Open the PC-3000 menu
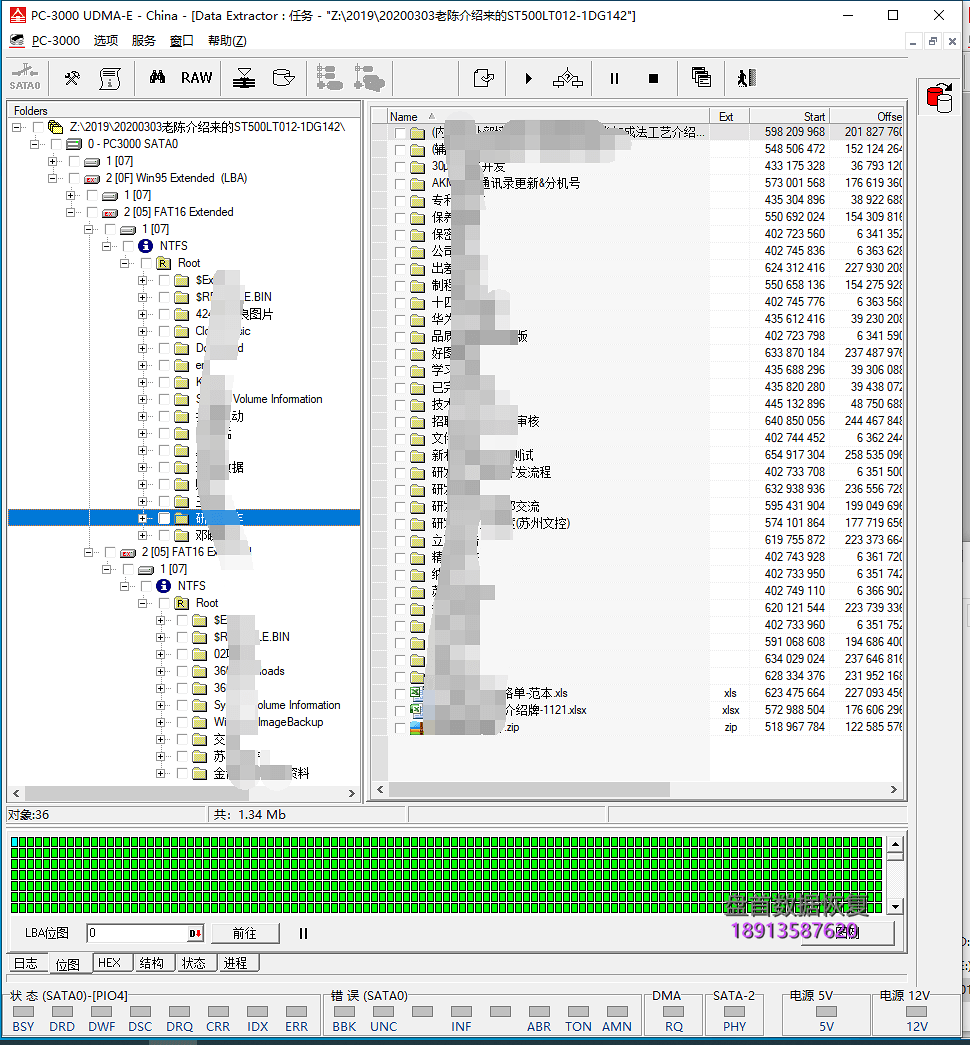This screenshot has width=970, height=1045. pos(56,41)
